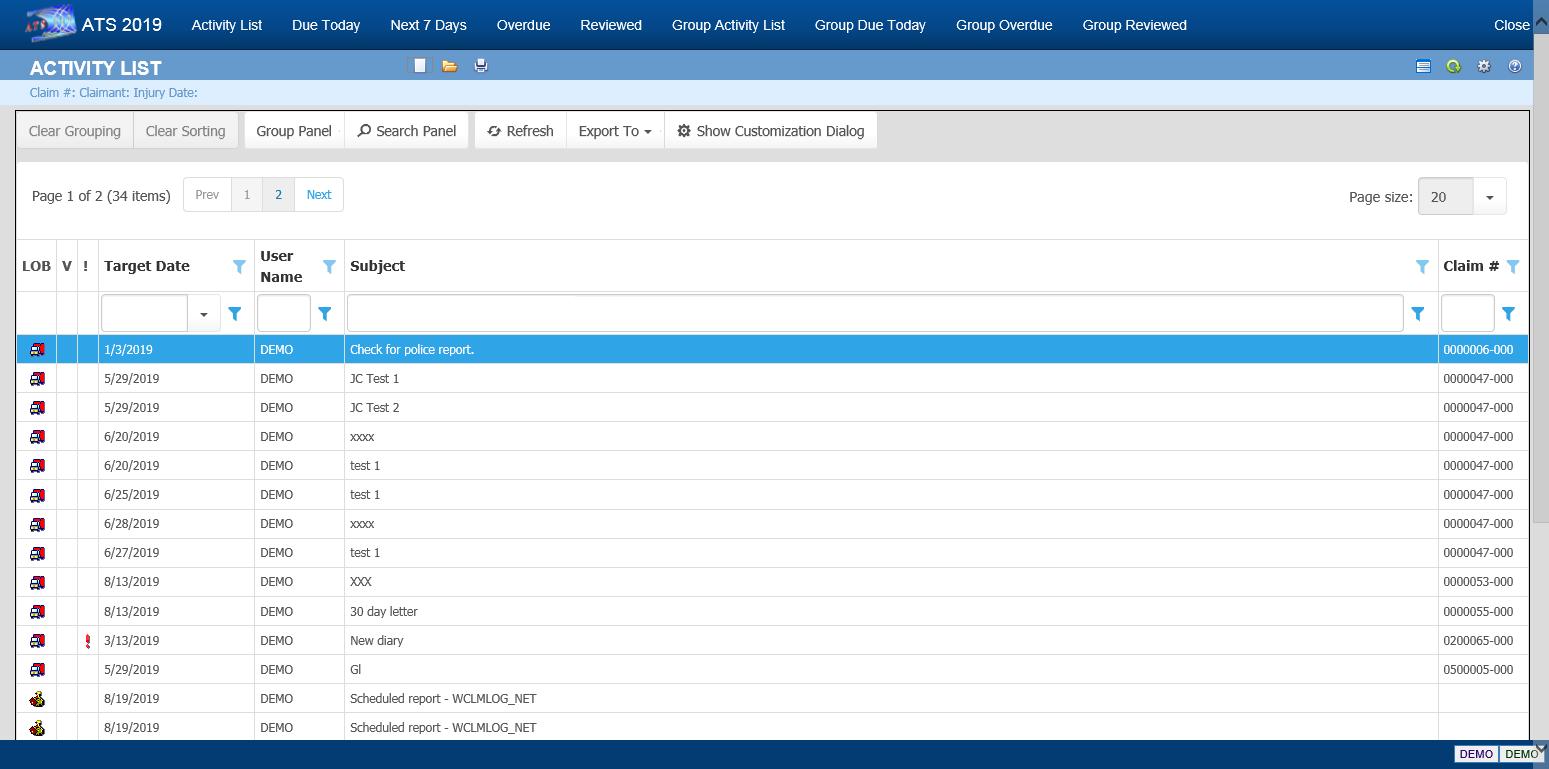Click the Search Panel button

(407, 131)
